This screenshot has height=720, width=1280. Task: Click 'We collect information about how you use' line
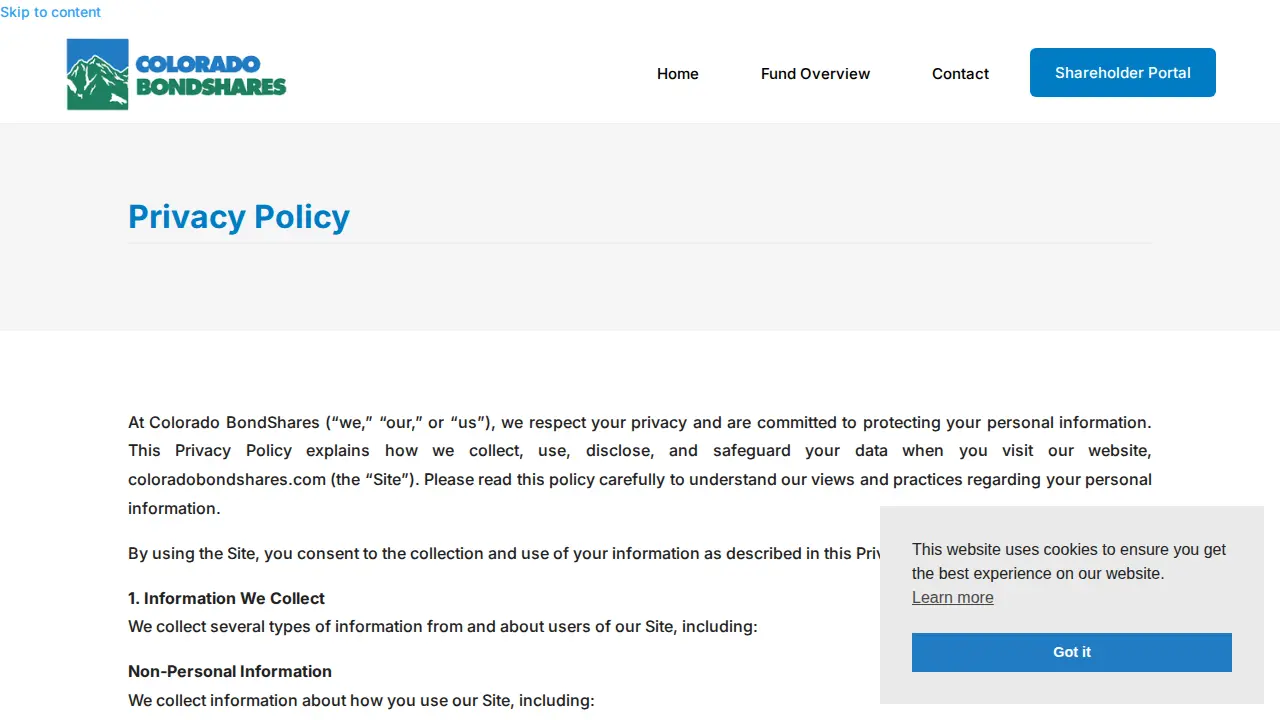click(361, 700)
